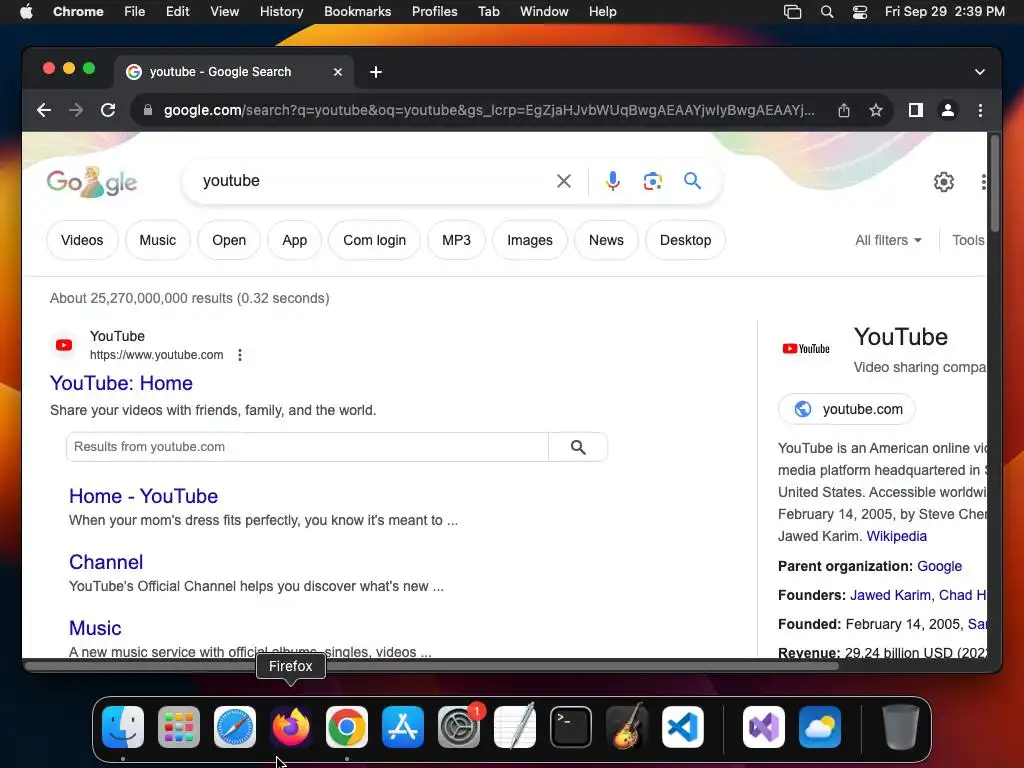Open a new tab with the plus button
The height and width of the screenshot is (768, 1024).
pyautogui.click(x=376, y=72)
